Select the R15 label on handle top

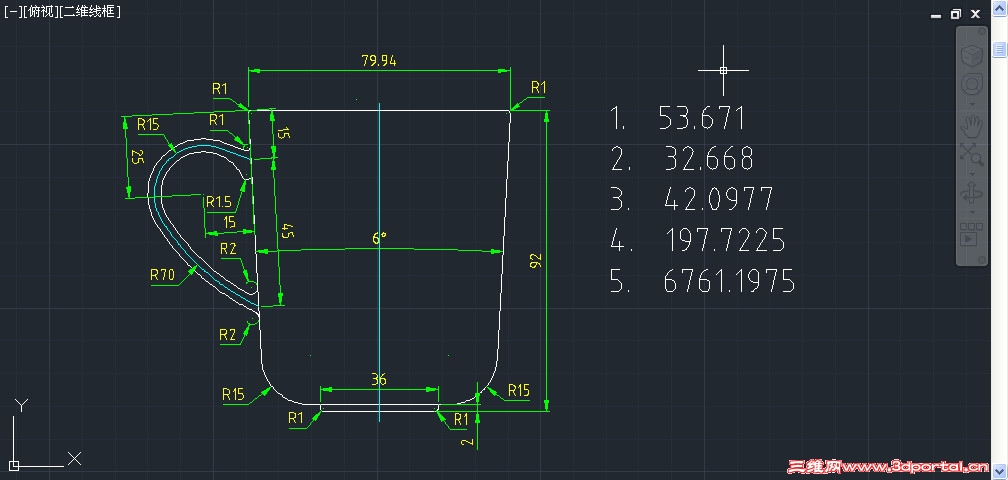tap(148, 124)
